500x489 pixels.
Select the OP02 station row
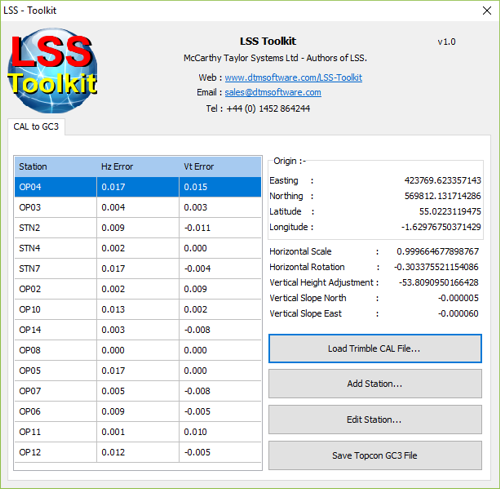coord(138,289)
